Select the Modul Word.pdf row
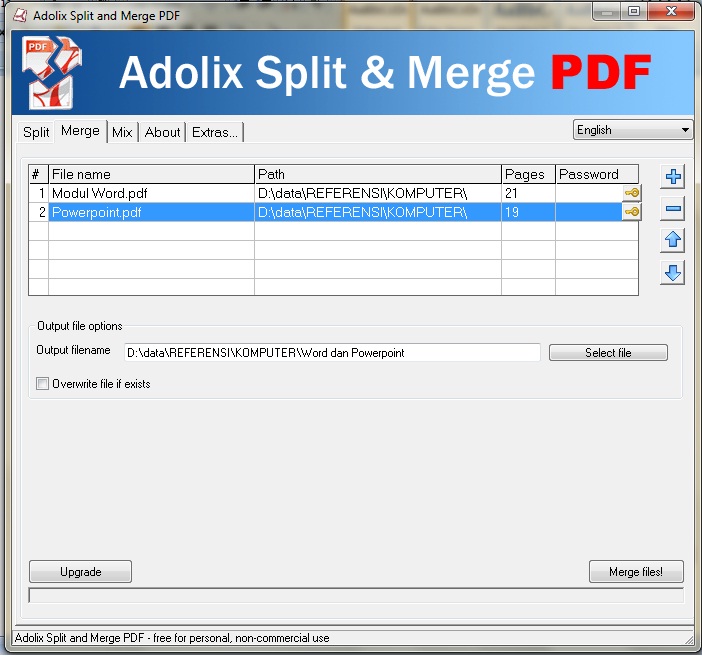 point(150,193)
